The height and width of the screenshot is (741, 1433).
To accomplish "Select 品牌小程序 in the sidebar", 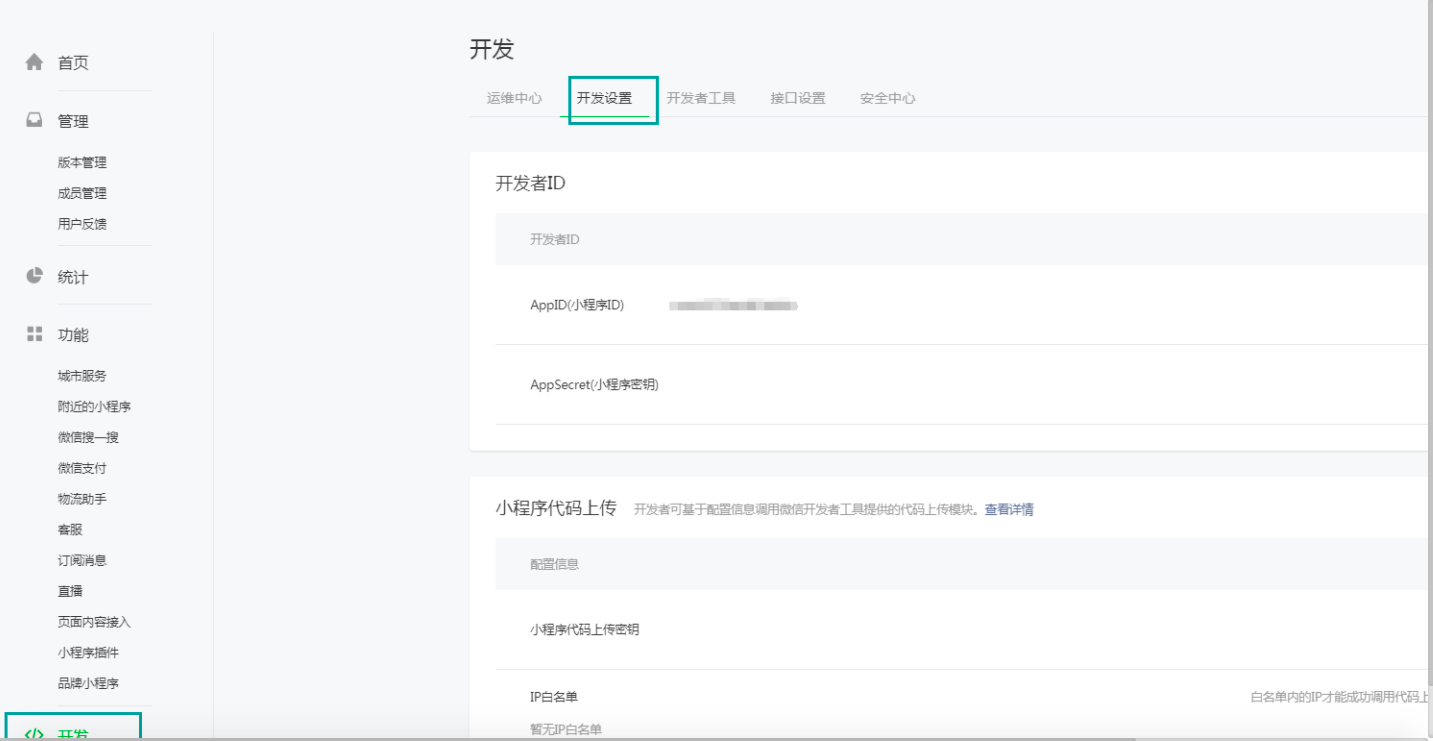I will tap(88, 684).
